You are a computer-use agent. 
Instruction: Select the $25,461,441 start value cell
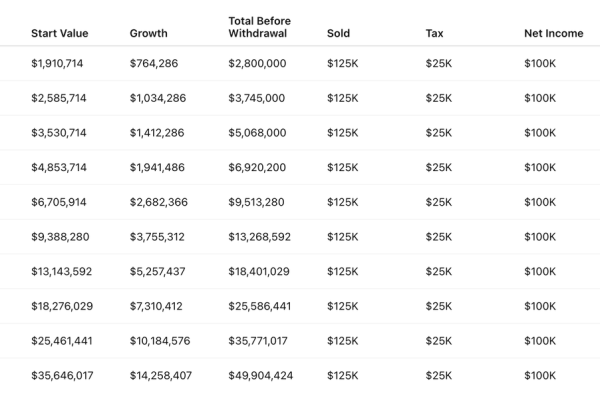[62, 341]
